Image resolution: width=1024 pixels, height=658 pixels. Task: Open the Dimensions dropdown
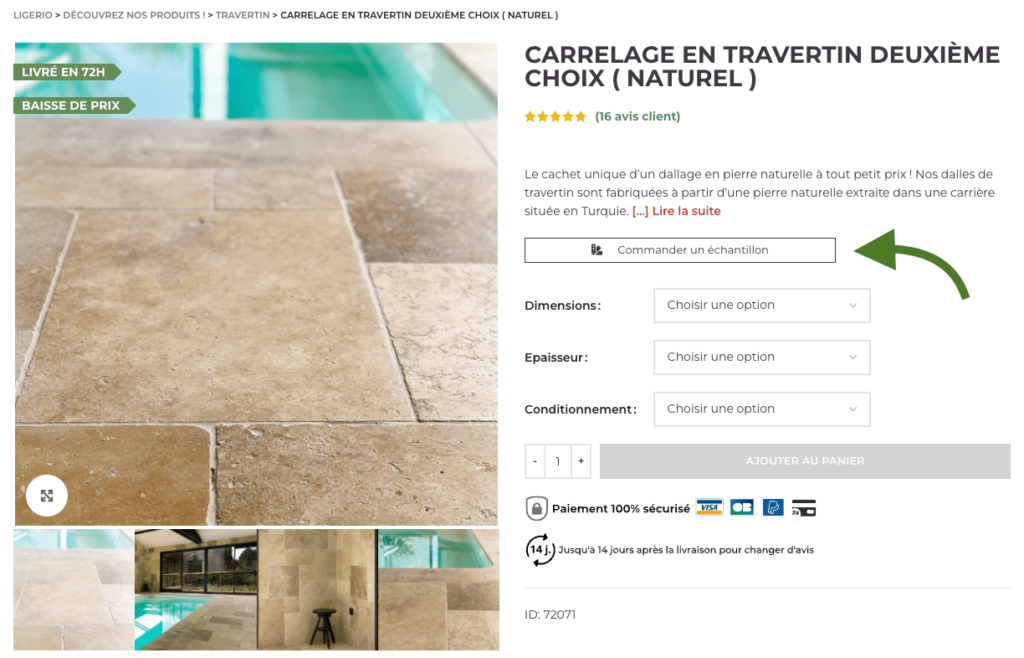point(761,306)
